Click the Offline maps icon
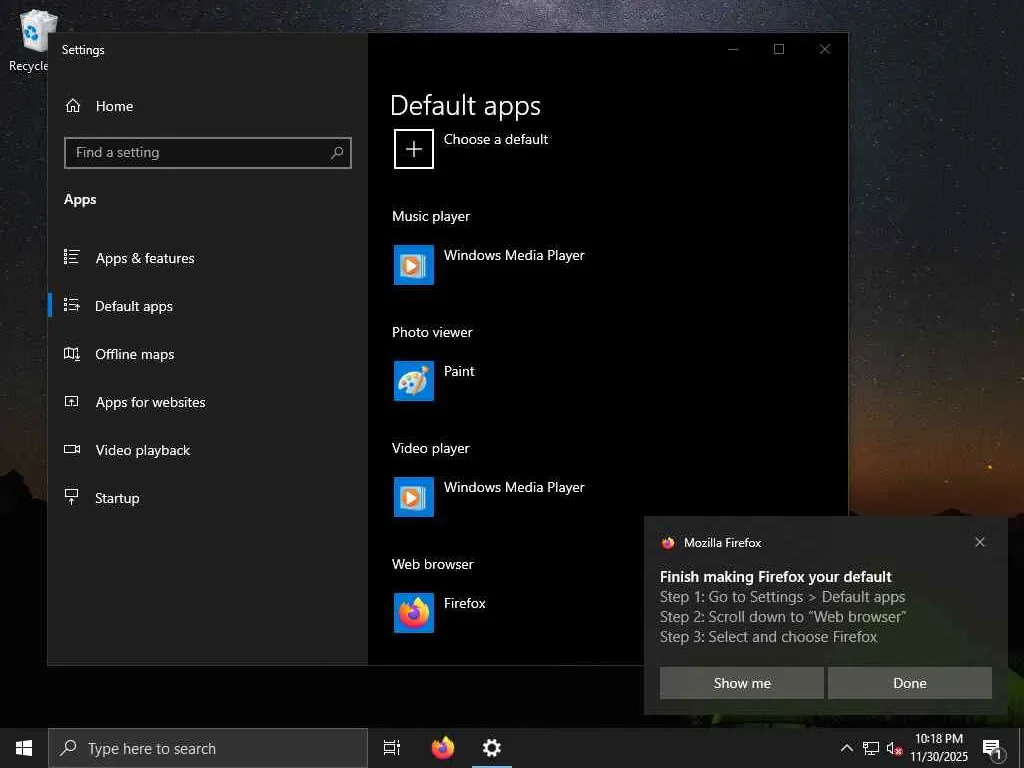1024x768 pixels. point(72,353)
